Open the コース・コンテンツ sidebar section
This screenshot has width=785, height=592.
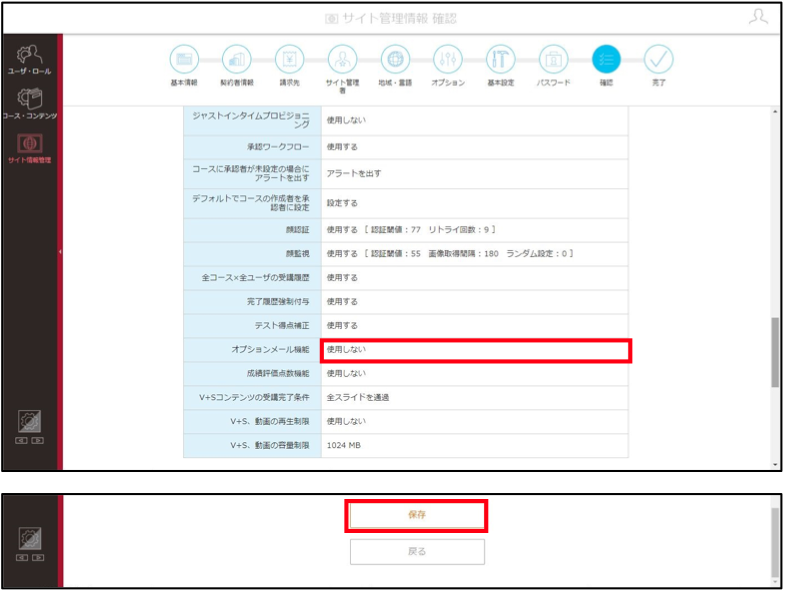pyautogui.click(x=30, y=104)
